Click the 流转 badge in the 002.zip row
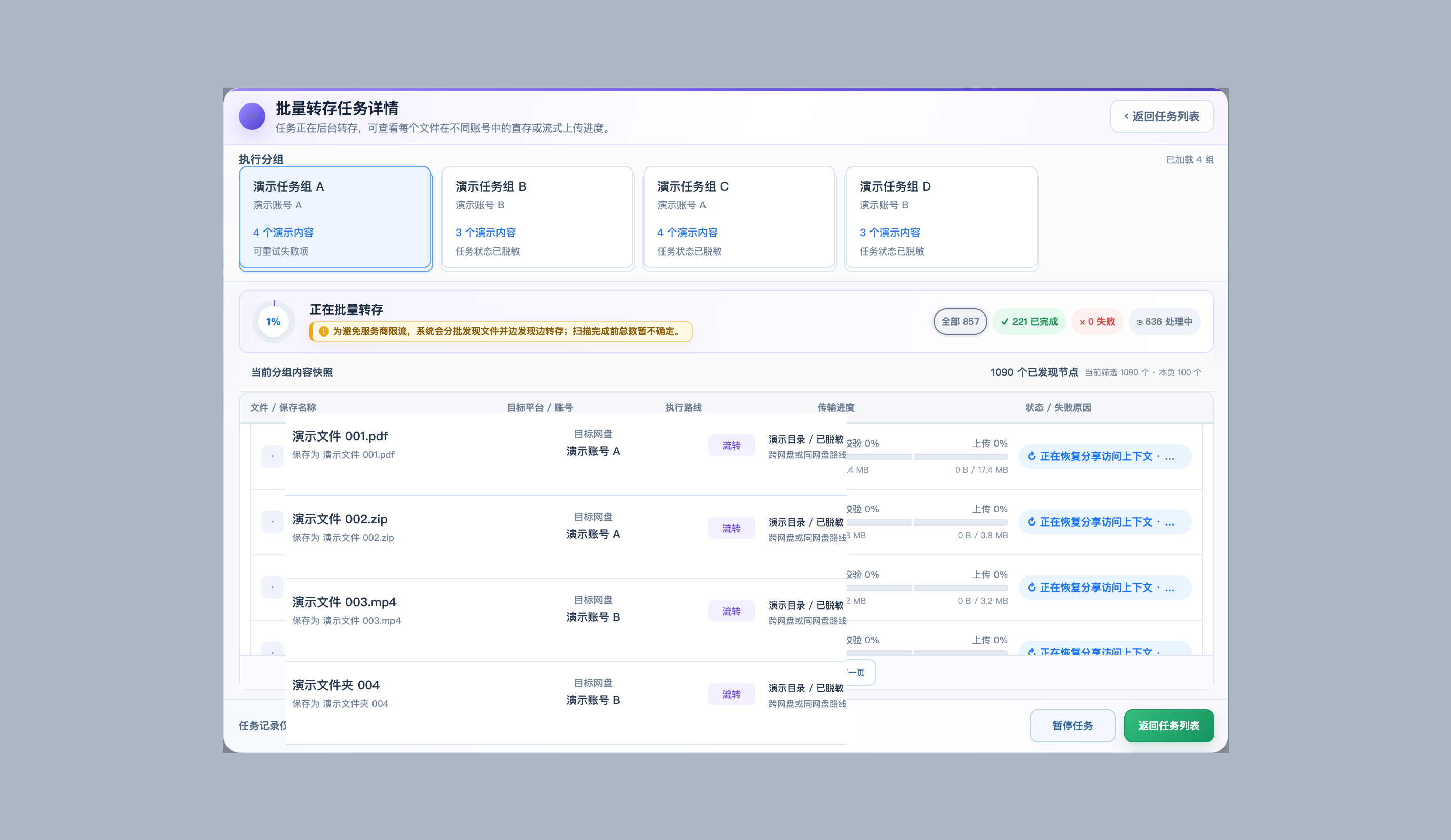The height and width of the screenshot is (840, 1451). [731, 528]
